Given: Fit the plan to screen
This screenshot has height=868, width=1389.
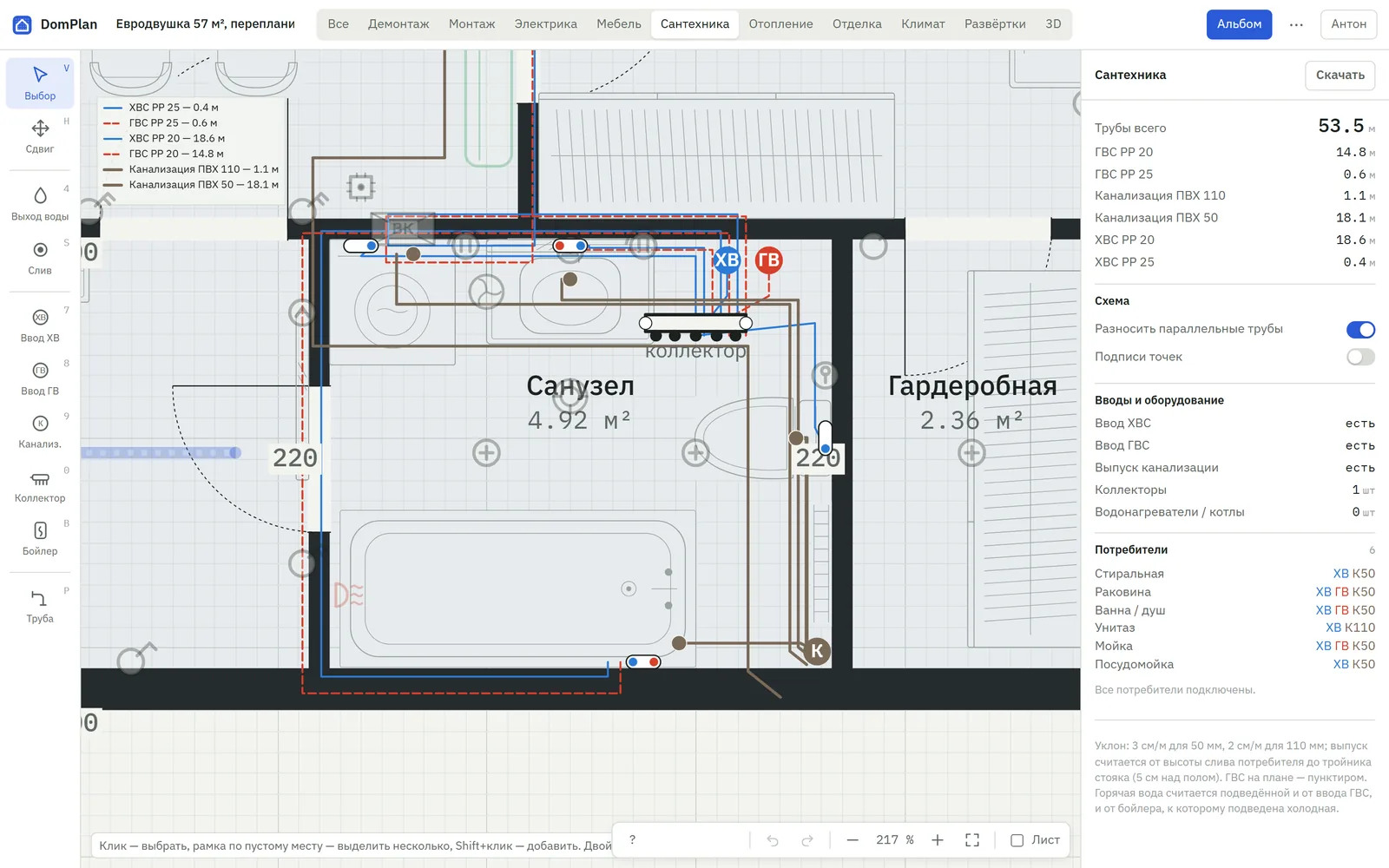Looking at the screenshot, I should pyautogui.click(x=972, y=840).
